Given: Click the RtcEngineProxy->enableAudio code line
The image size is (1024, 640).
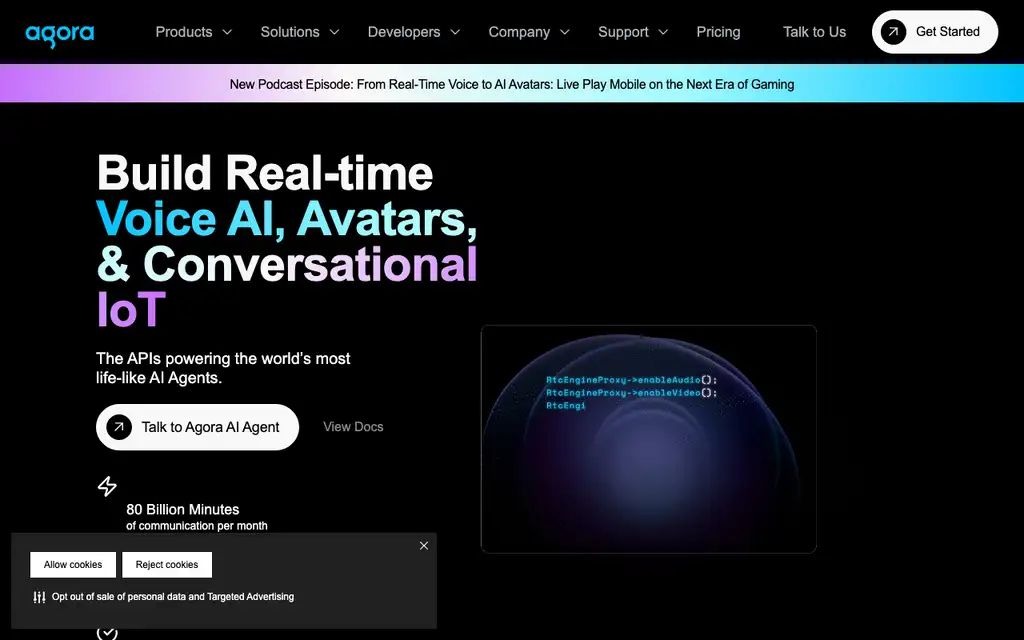Looking at the screenshot, I should (x=632, y=379).
